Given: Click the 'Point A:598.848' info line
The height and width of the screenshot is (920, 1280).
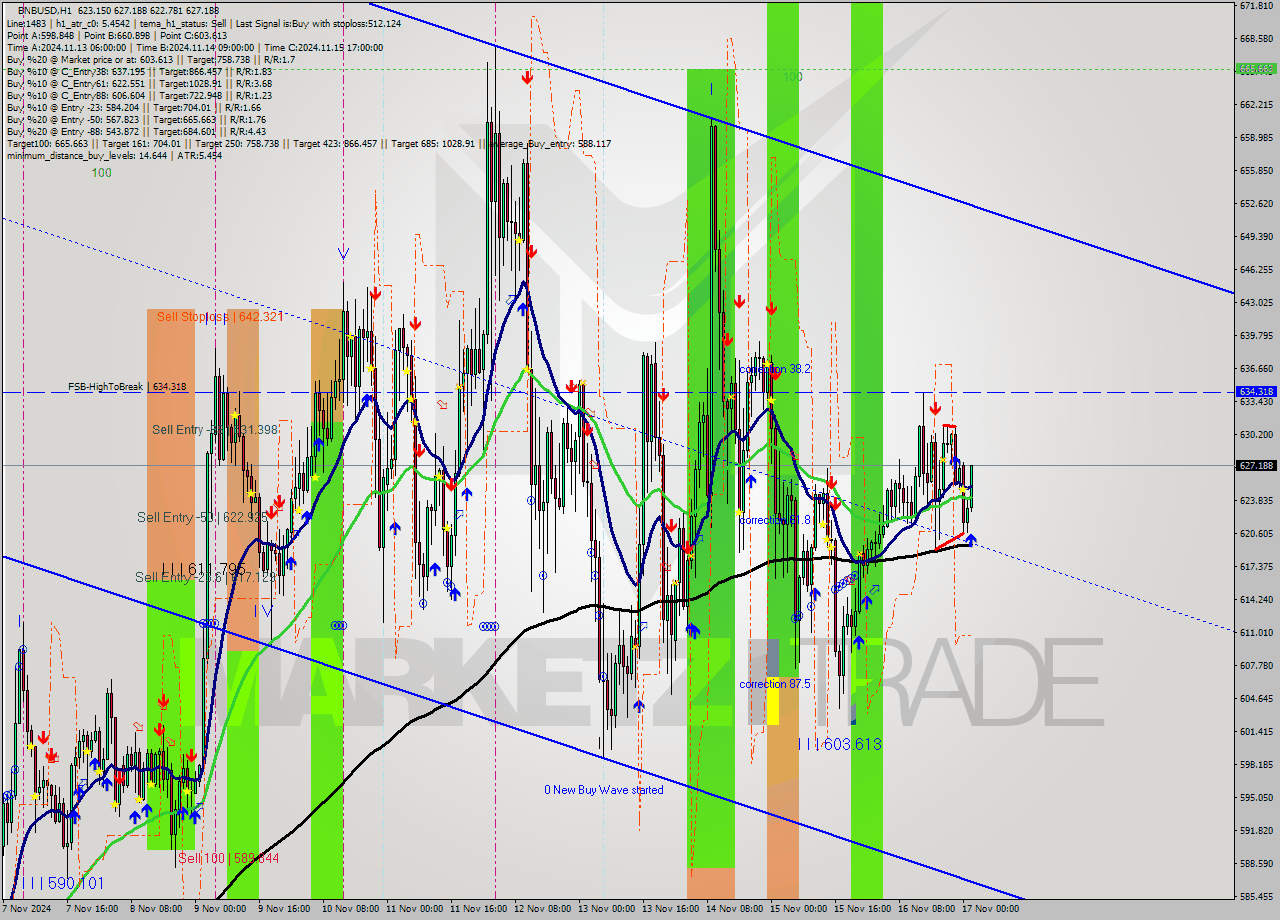Looking at the screenshot, I should (118, 35).
